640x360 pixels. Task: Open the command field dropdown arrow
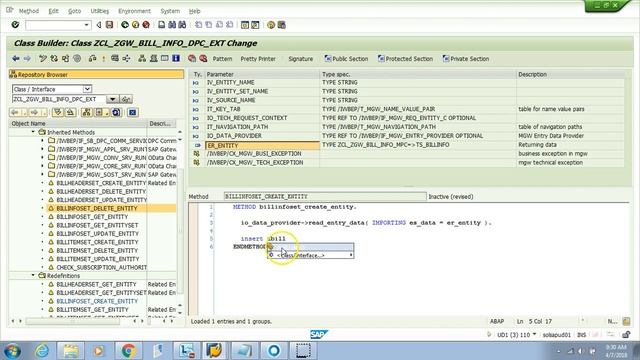tap(86, 25)
